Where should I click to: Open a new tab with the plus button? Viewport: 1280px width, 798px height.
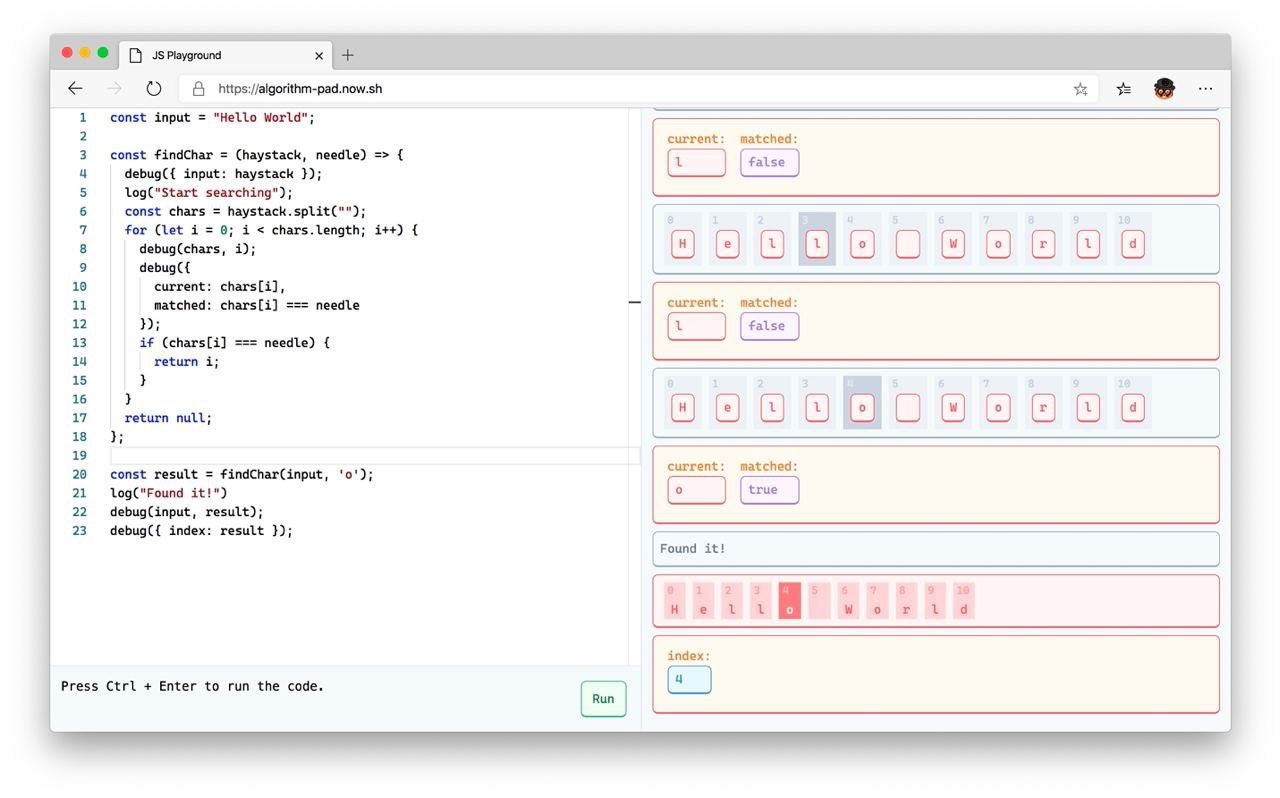point(347,55)
